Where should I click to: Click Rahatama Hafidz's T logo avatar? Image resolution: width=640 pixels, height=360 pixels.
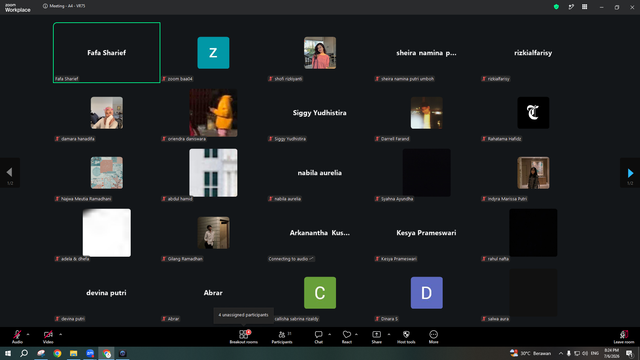(533, 113)
